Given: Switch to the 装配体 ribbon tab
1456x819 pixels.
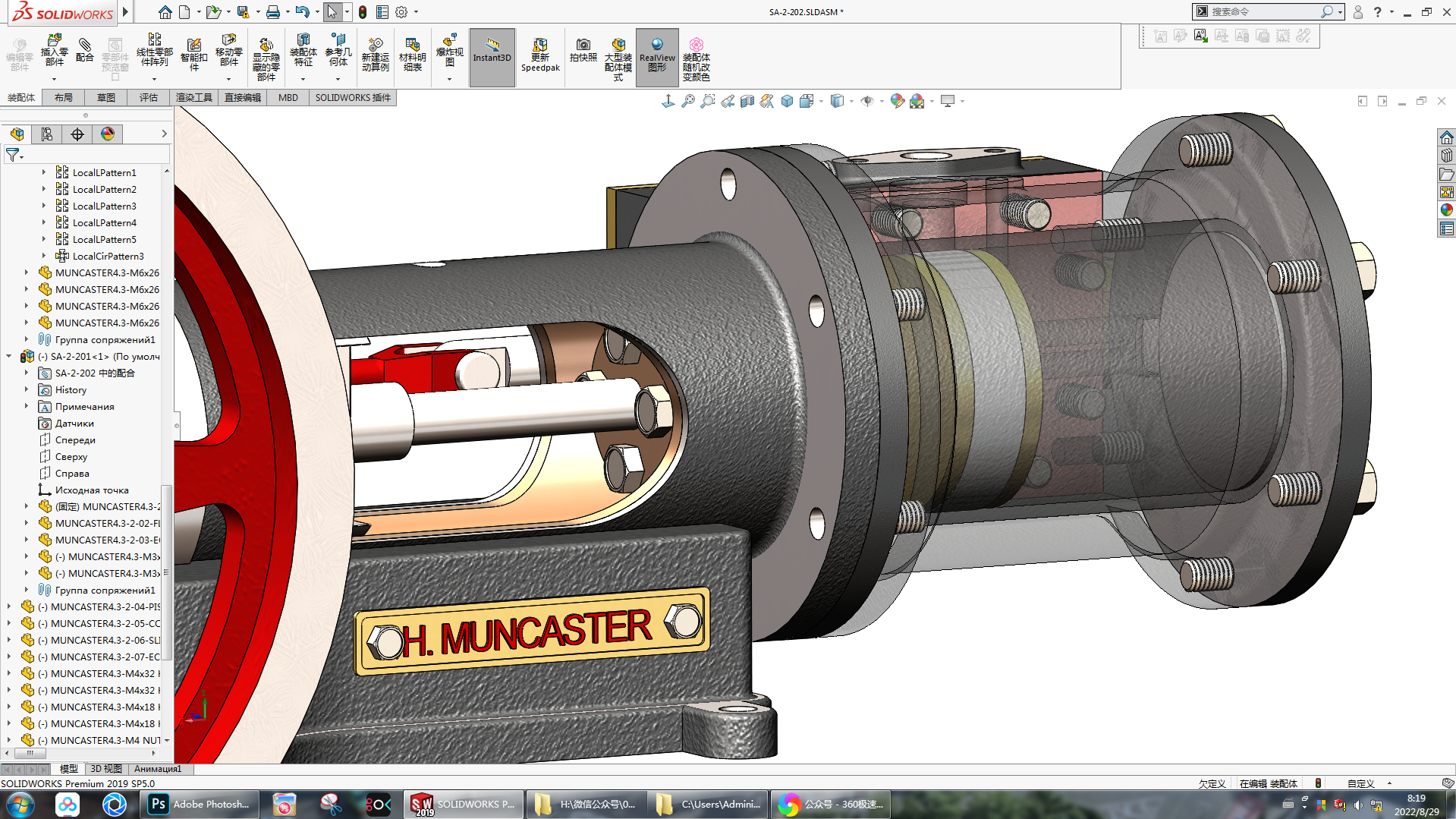Looking at the screenshot, I should [x=21, y=97].
